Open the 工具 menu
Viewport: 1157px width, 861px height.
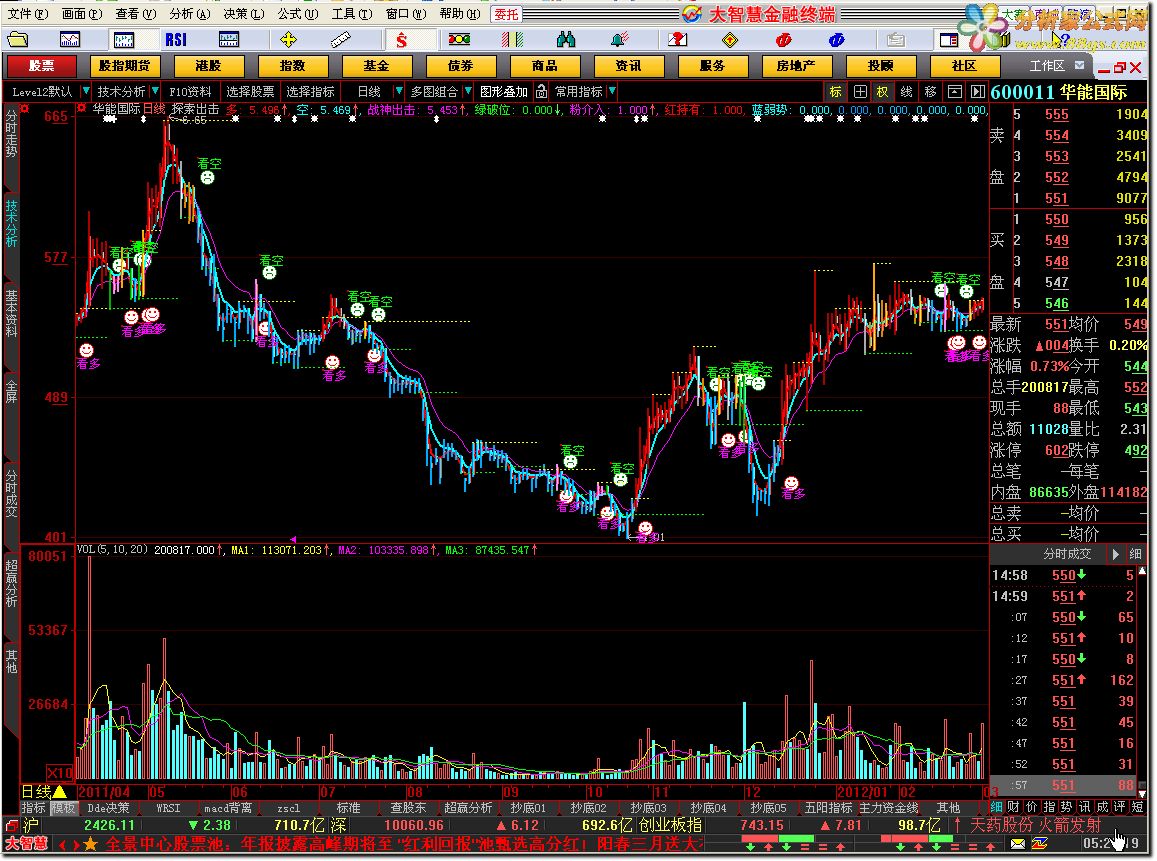pos(351,14)
